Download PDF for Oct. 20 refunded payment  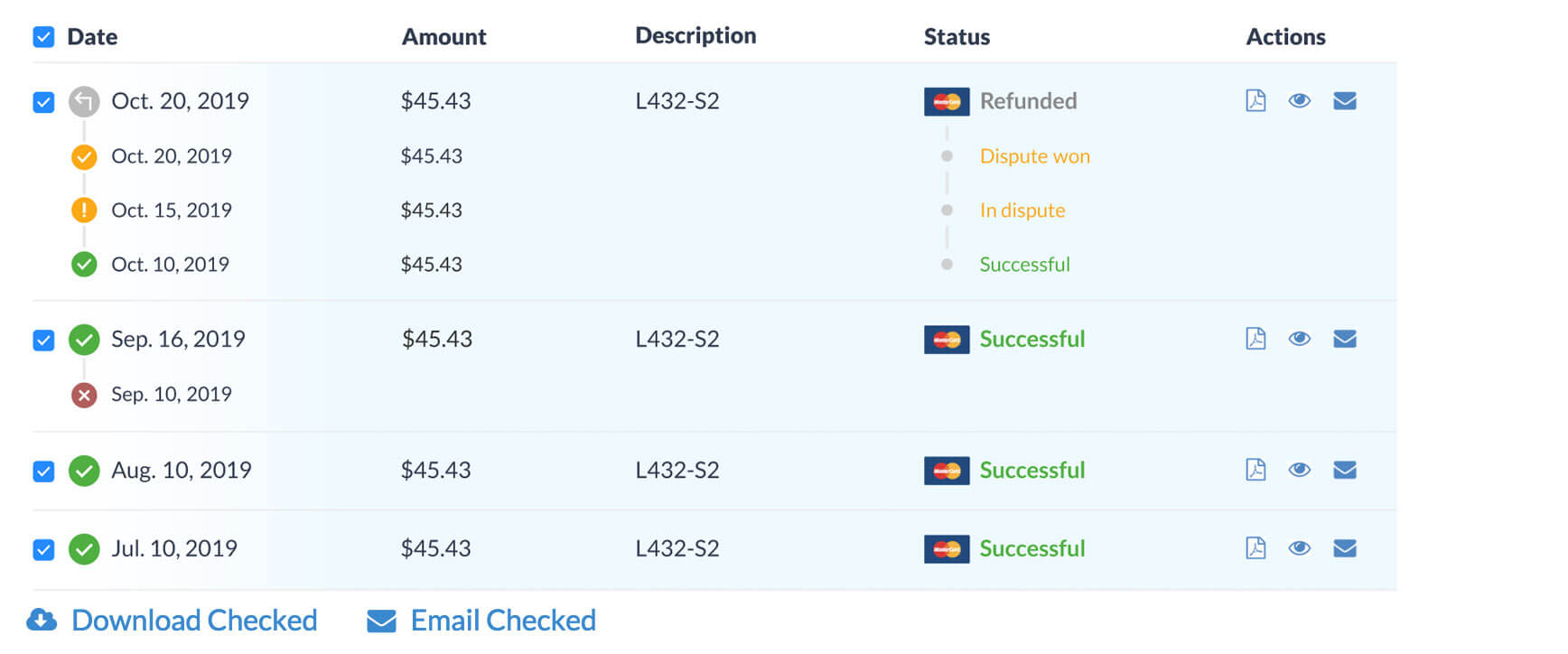(1255, 100)
